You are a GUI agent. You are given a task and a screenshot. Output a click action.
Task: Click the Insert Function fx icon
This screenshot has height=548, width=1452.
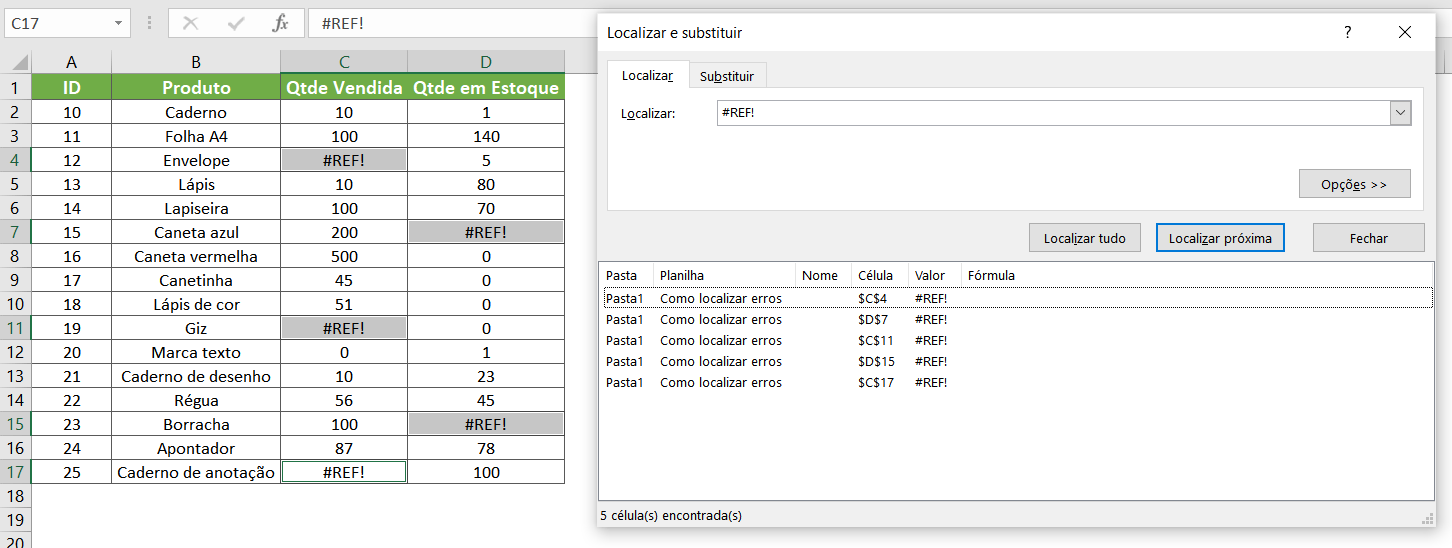(x=280, y=23)
